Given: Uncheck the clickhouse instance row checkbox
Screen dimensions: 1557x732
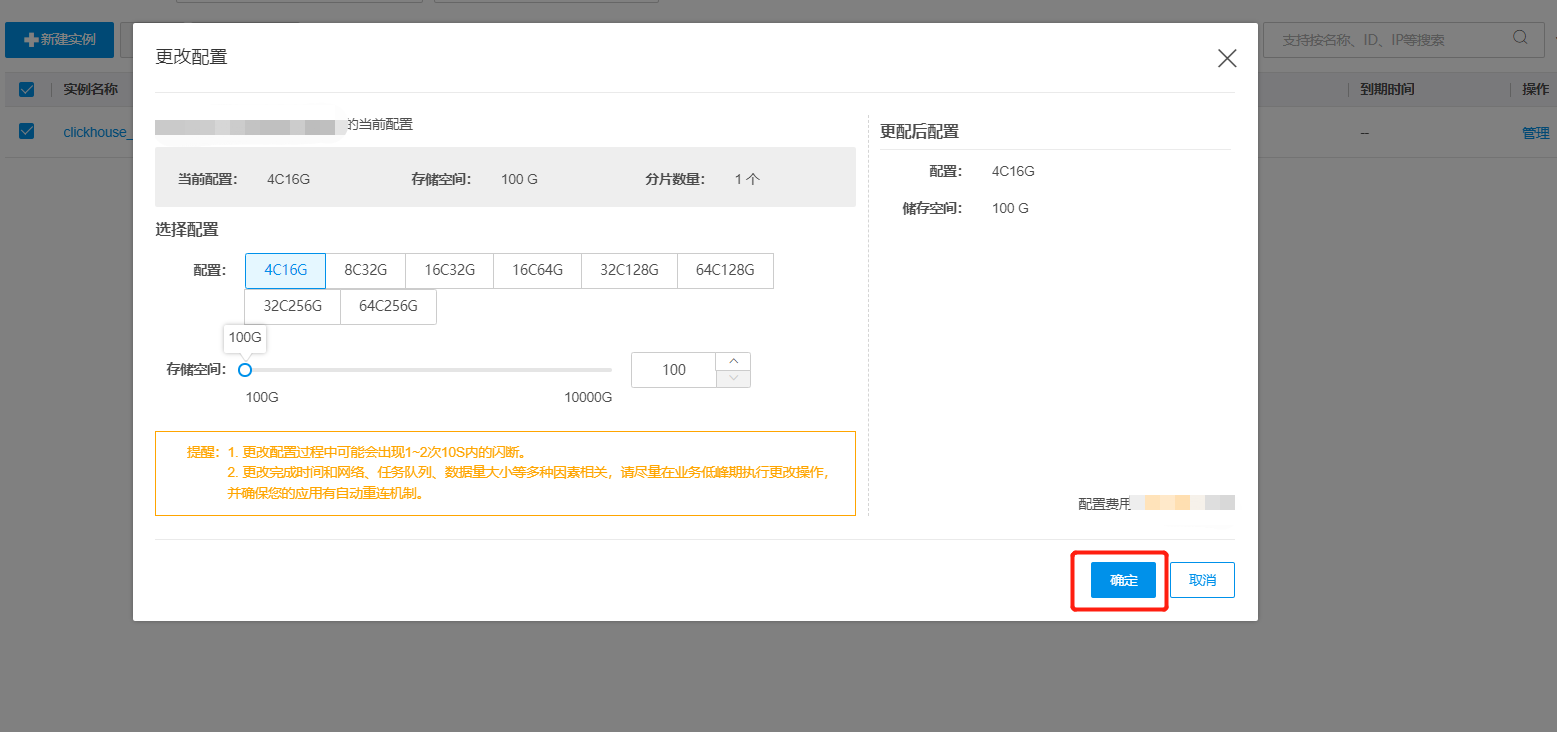Looking at the screenshot, I should [27, 131].
